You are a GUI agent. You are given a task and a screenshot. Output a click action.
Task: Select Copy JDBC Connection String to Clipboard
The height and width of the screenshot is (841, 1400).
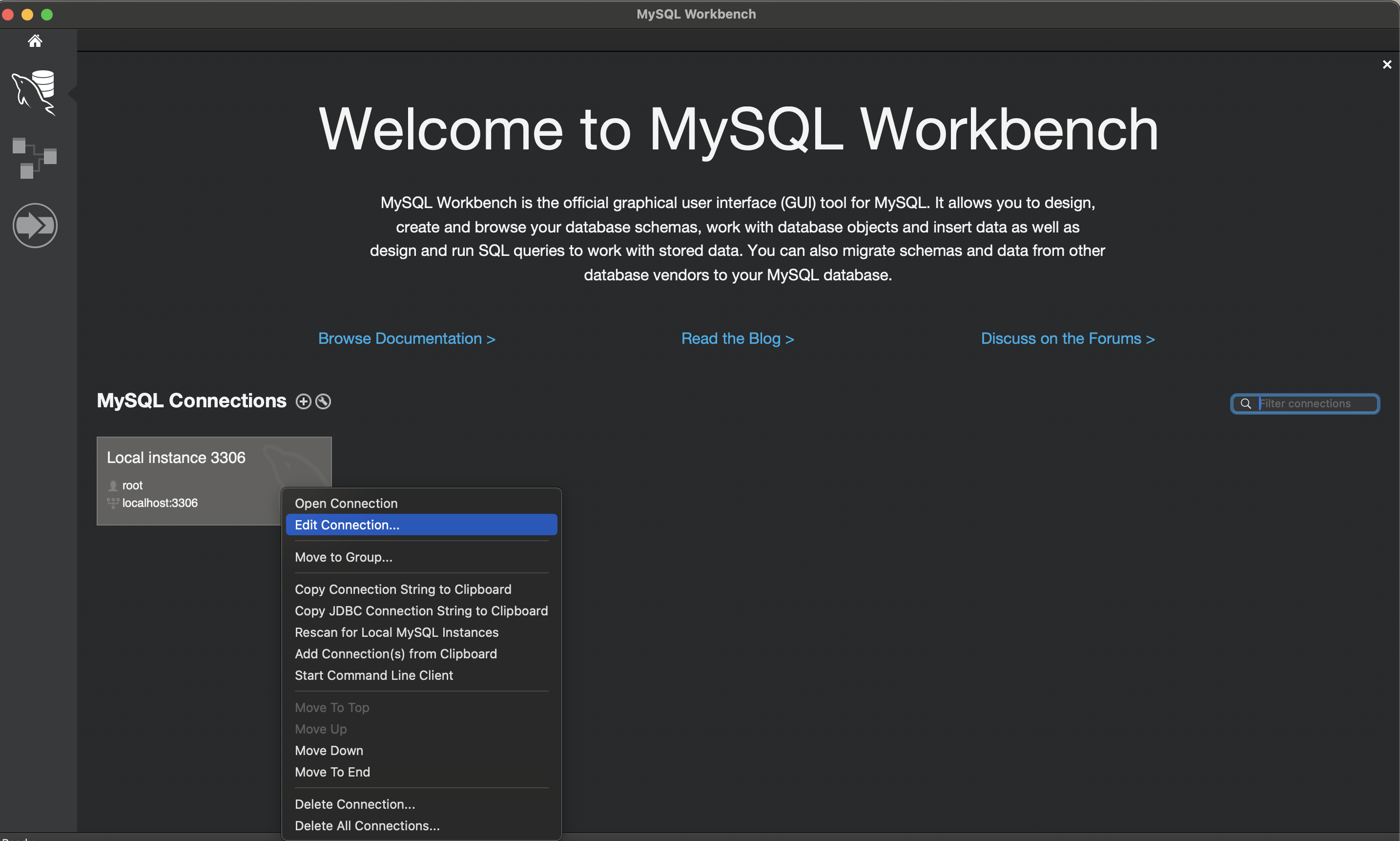click(x=421, y=611)
